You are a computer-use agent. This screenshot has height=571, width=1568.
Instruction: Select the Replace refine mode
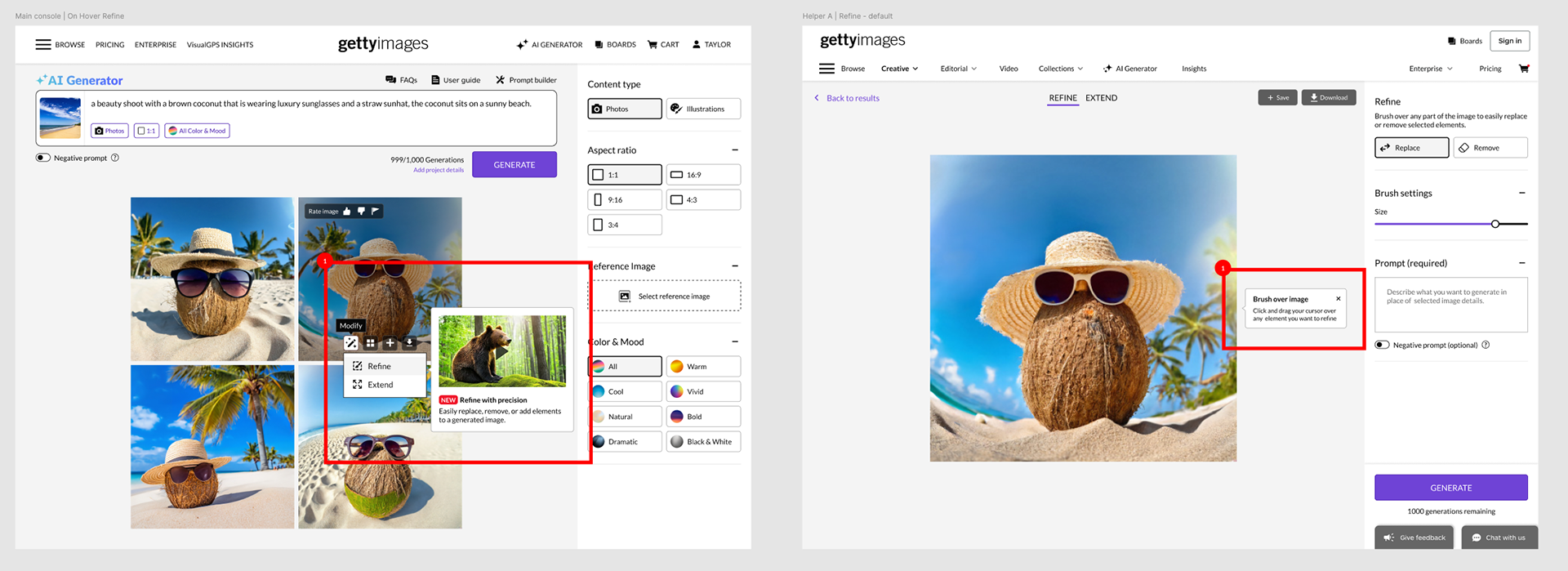click(1412, 148)
